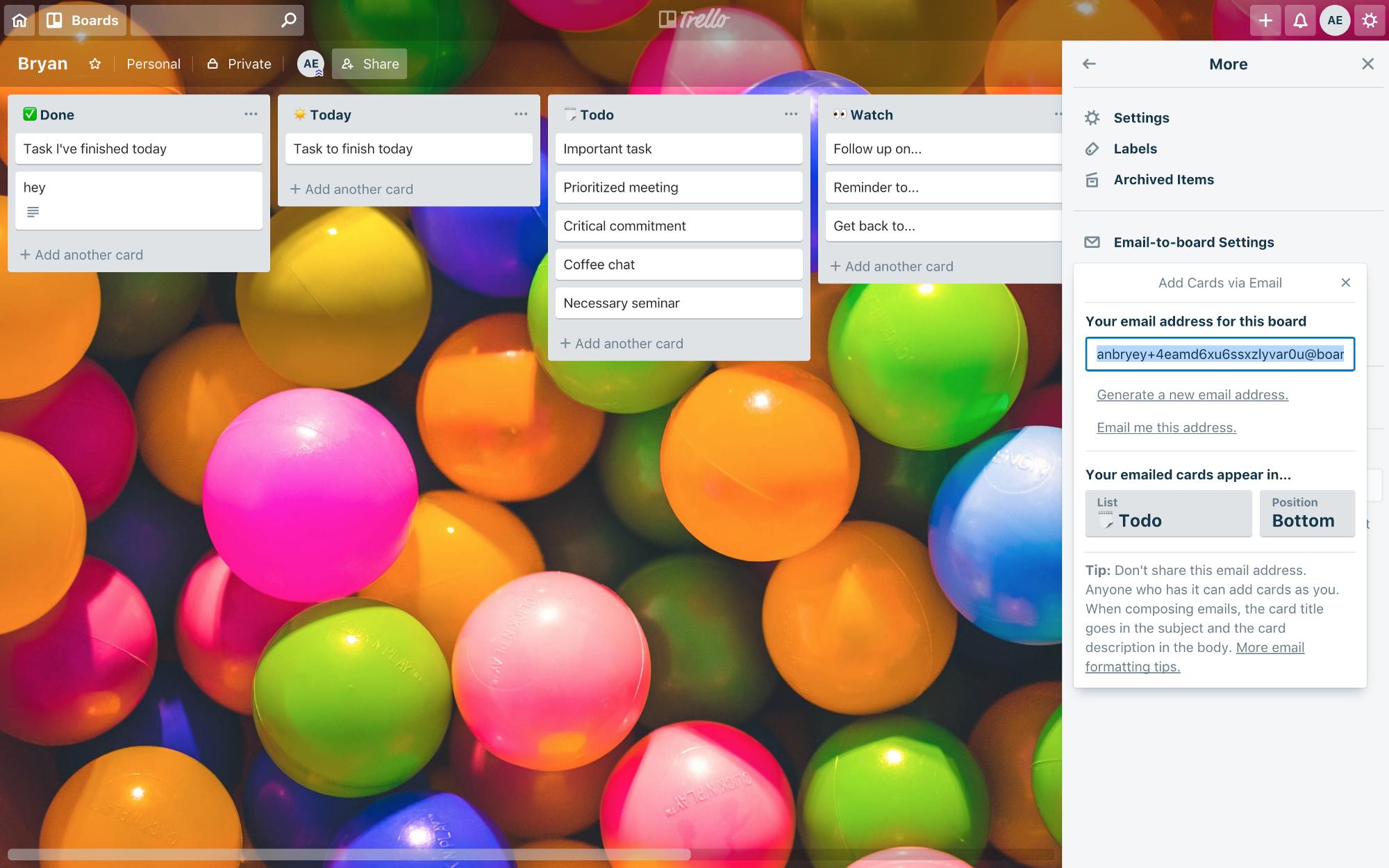The width and height of the screenshot is (1389, 868).
Task: Generate a new email address
Action: click(1192, 394)
